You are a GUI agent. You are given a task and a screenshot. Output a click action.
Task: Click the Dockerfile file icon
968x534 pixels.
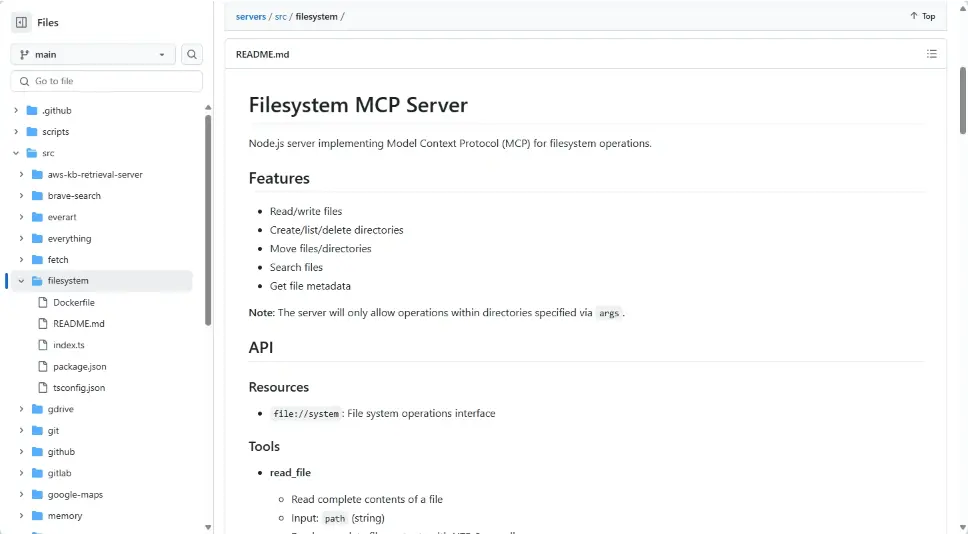coord(43,302)
